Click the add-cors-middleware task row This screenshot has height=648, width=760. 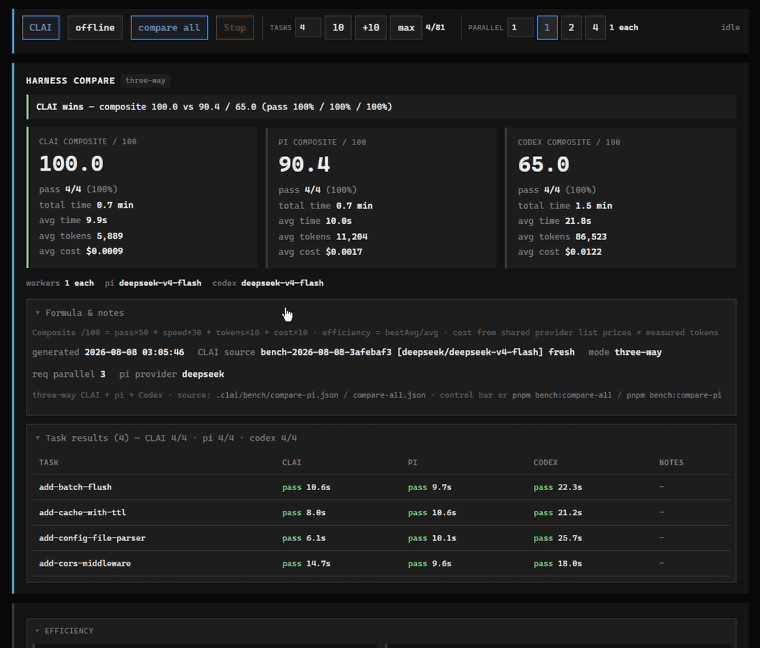point(381,563)
